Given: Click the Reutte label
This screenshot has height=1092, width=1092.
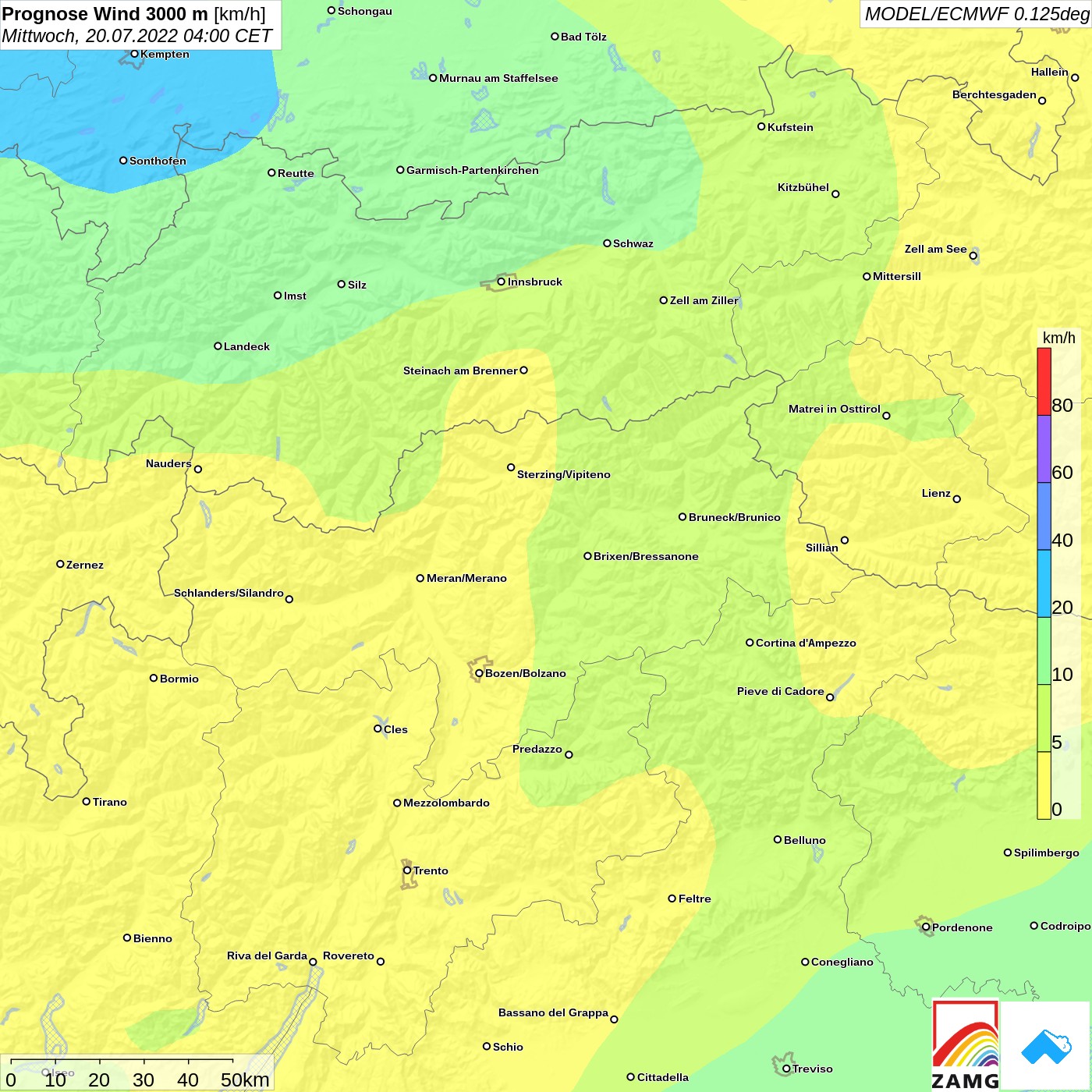Looking at the screenshot, I should pyautogui.click(x=296, y=173).
